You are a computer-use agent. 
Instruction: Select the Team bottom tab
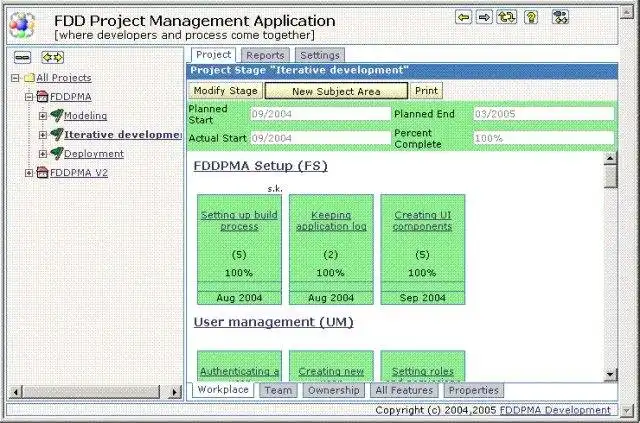pos(278,390)
